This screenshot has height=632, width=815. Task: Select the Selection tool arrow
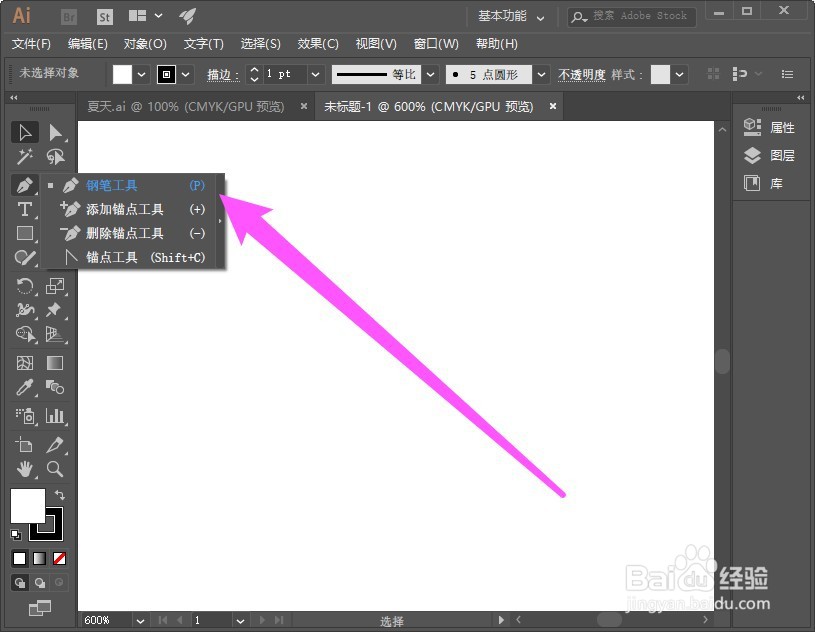click(x=24, y=133)
